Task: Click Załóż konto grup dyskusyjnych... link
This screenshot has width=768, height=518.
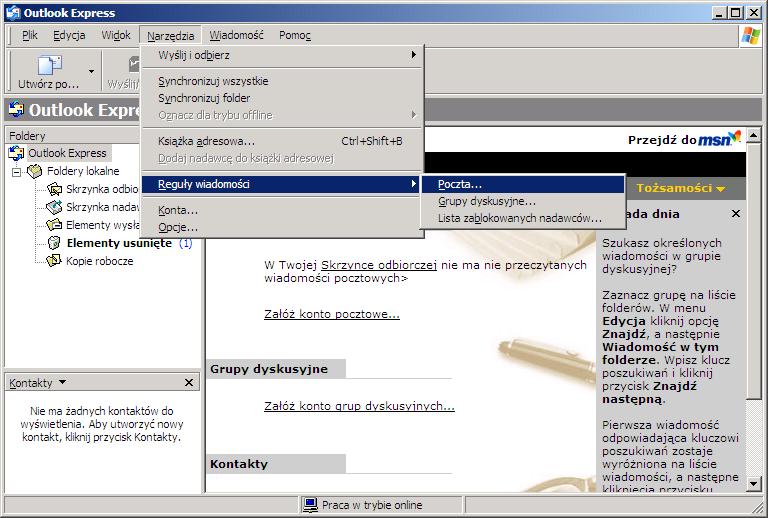Action: [x=359, y=406]
